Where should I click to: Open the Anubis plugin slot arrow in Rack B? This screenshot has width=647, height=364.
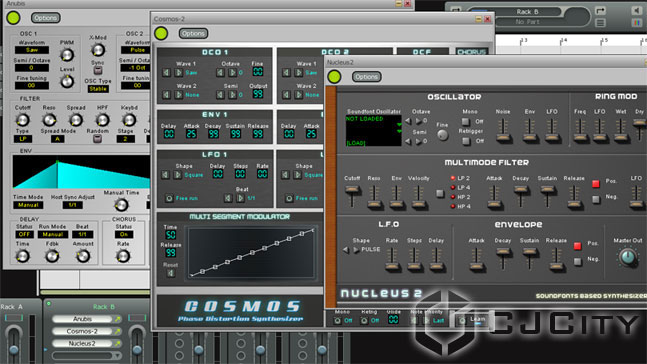click(118, 319)
